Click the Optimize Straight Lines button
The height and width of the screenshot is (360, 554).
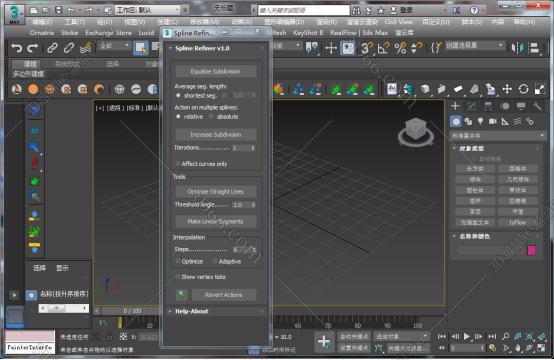click(x=216, y=191)
